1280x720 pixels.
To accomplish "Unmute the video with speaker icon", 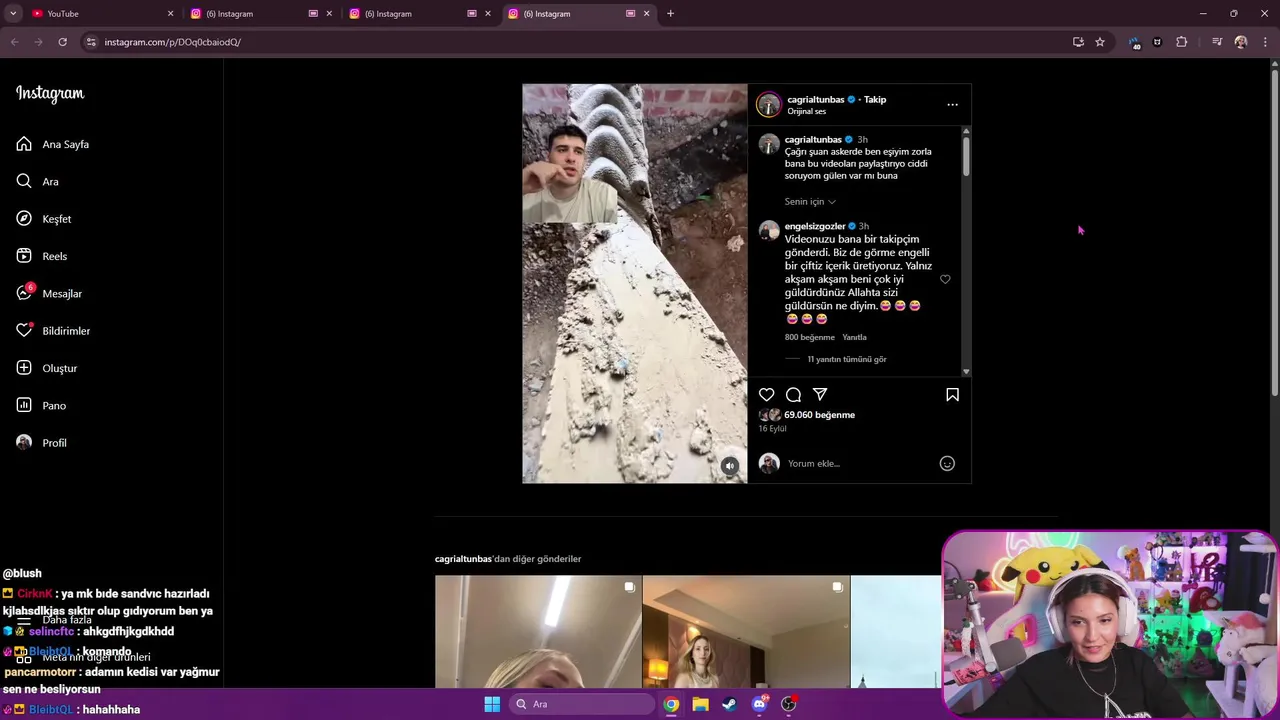I will (x=730, y=466).
